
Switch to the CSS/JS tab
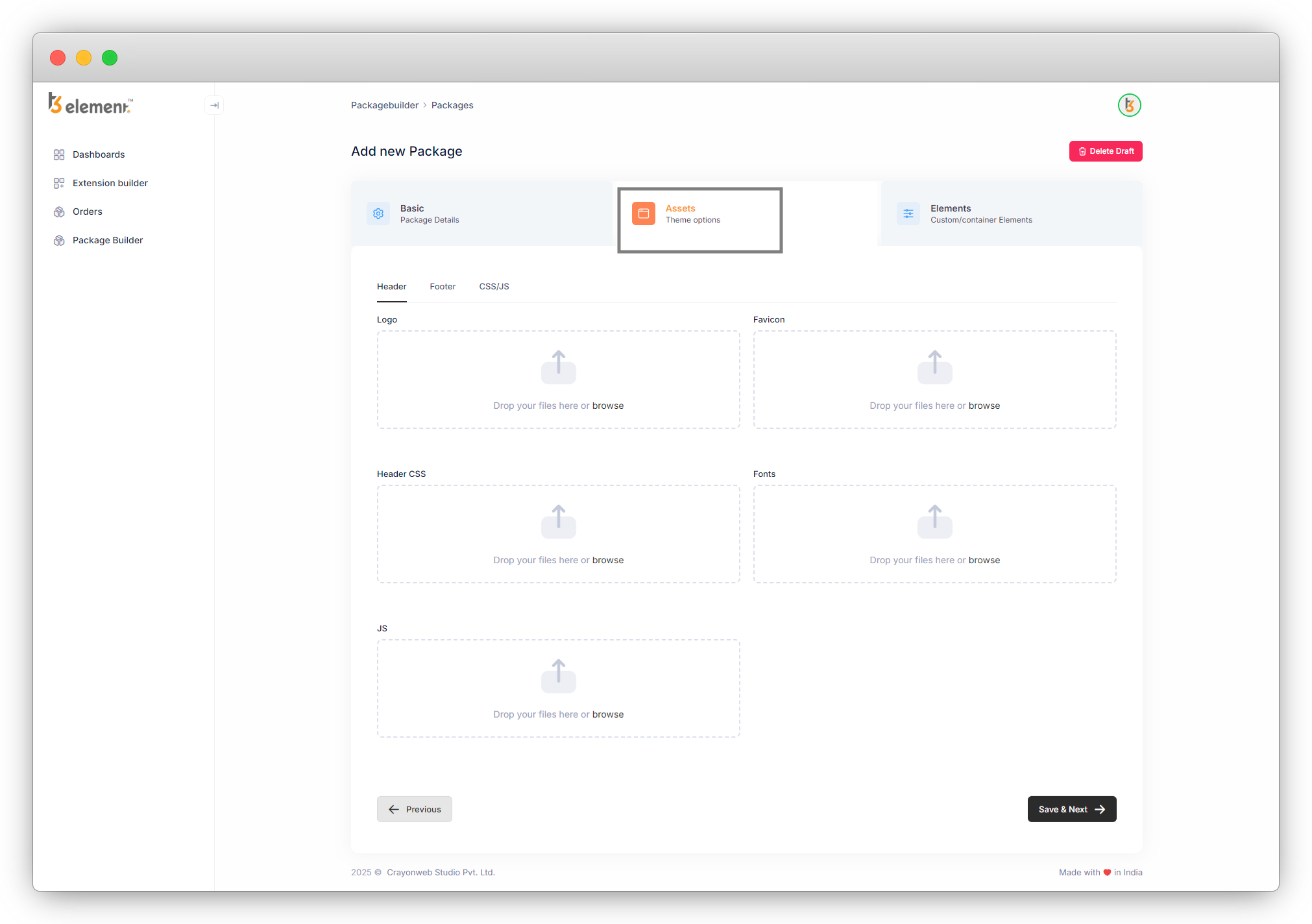[x=494, y=286]
